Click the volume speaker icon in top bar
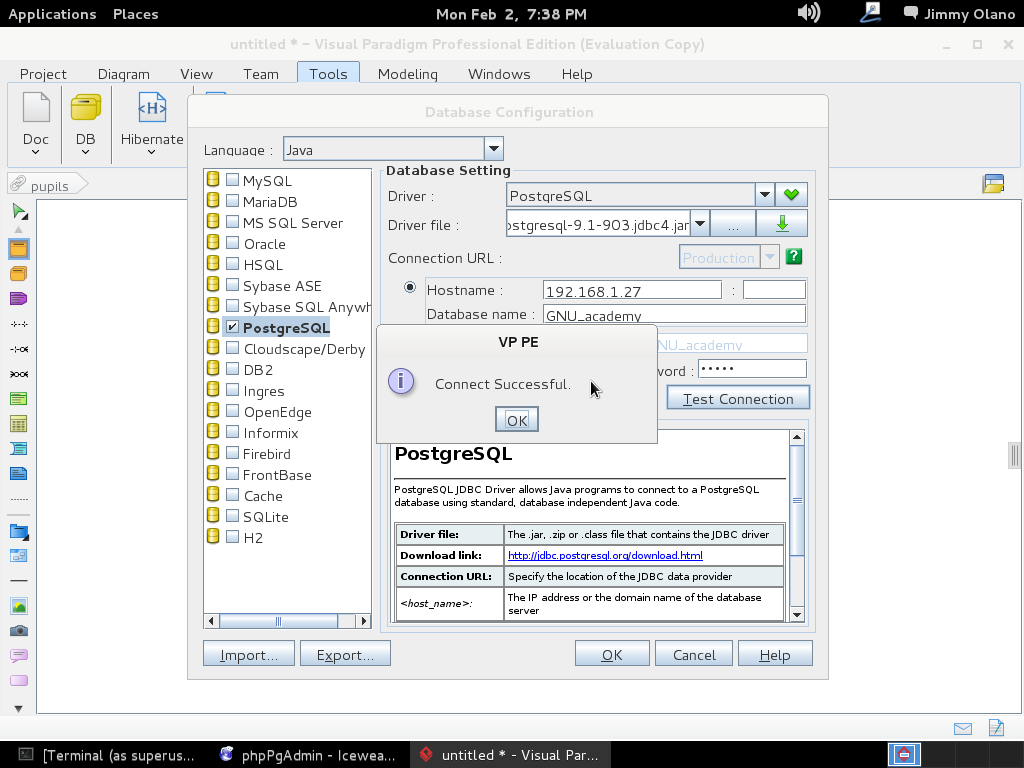The width and height of the screenshot is (1024, 768). pos(808,13)
